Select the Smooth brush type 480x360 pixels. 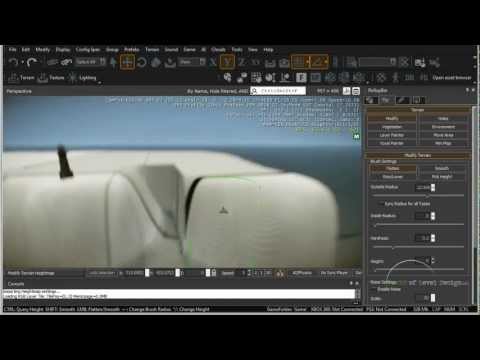442,168
